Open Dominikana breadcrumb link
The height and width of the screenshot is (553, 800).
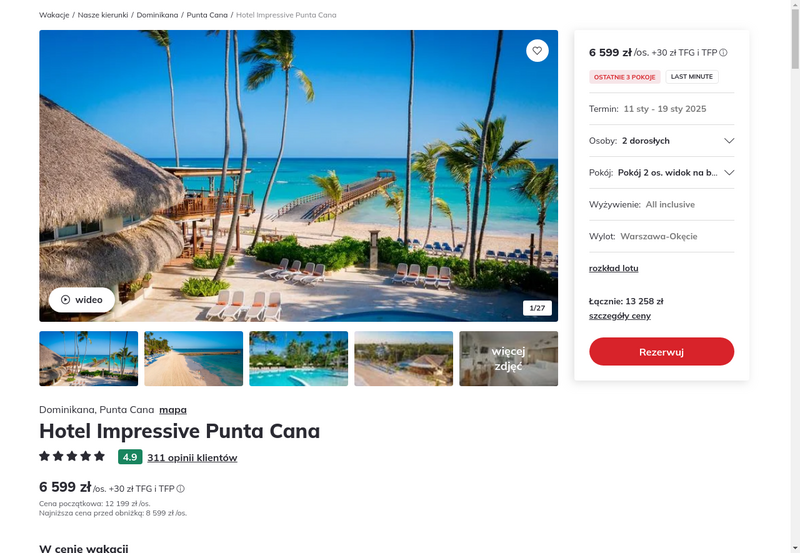(x=157, y=15)
